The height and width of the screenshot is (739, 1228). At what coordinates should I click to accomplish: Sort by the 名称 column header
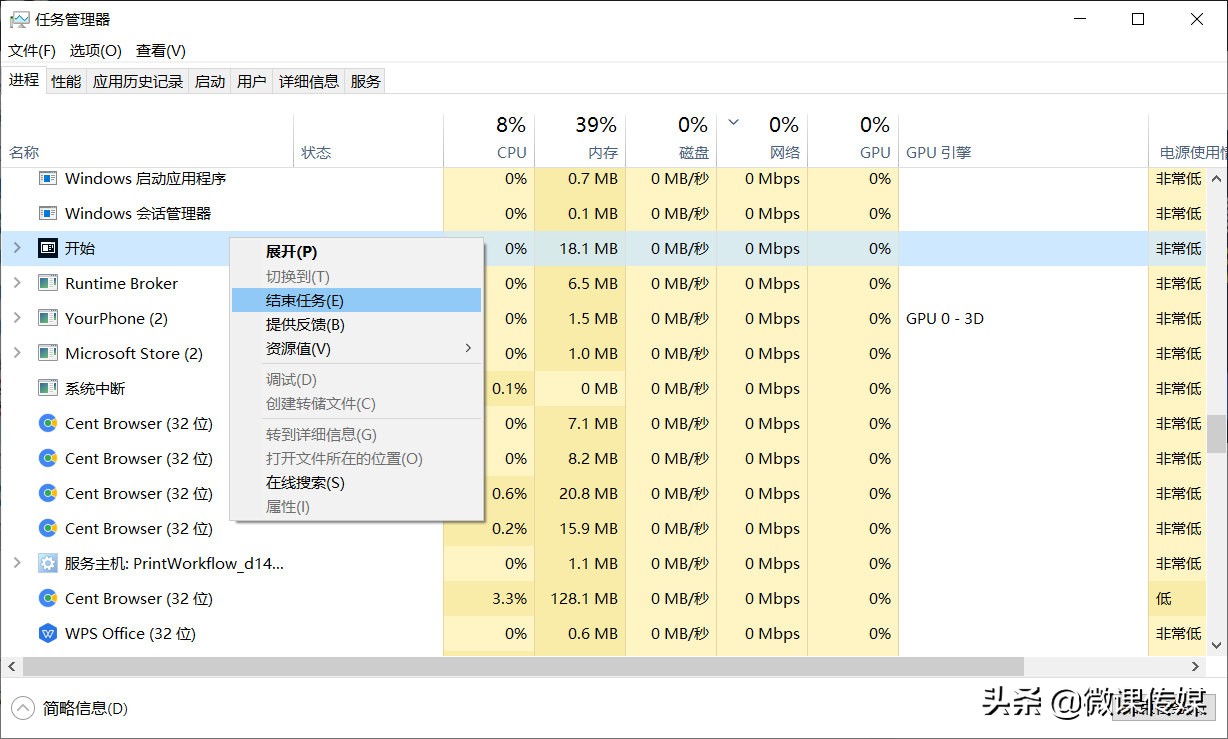click(x=147, y=140)
